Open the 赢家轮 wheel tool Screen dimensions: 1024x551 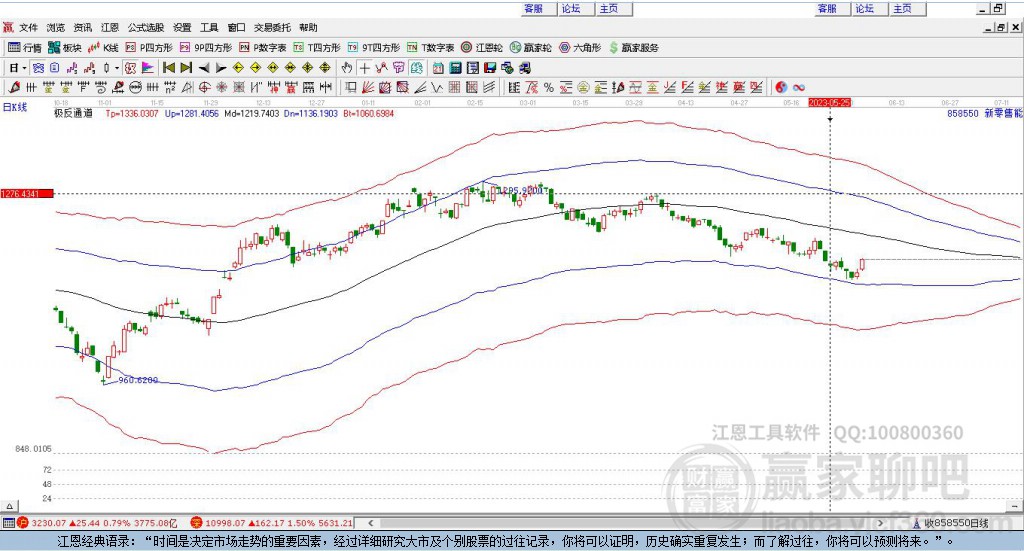coord(530,48)
